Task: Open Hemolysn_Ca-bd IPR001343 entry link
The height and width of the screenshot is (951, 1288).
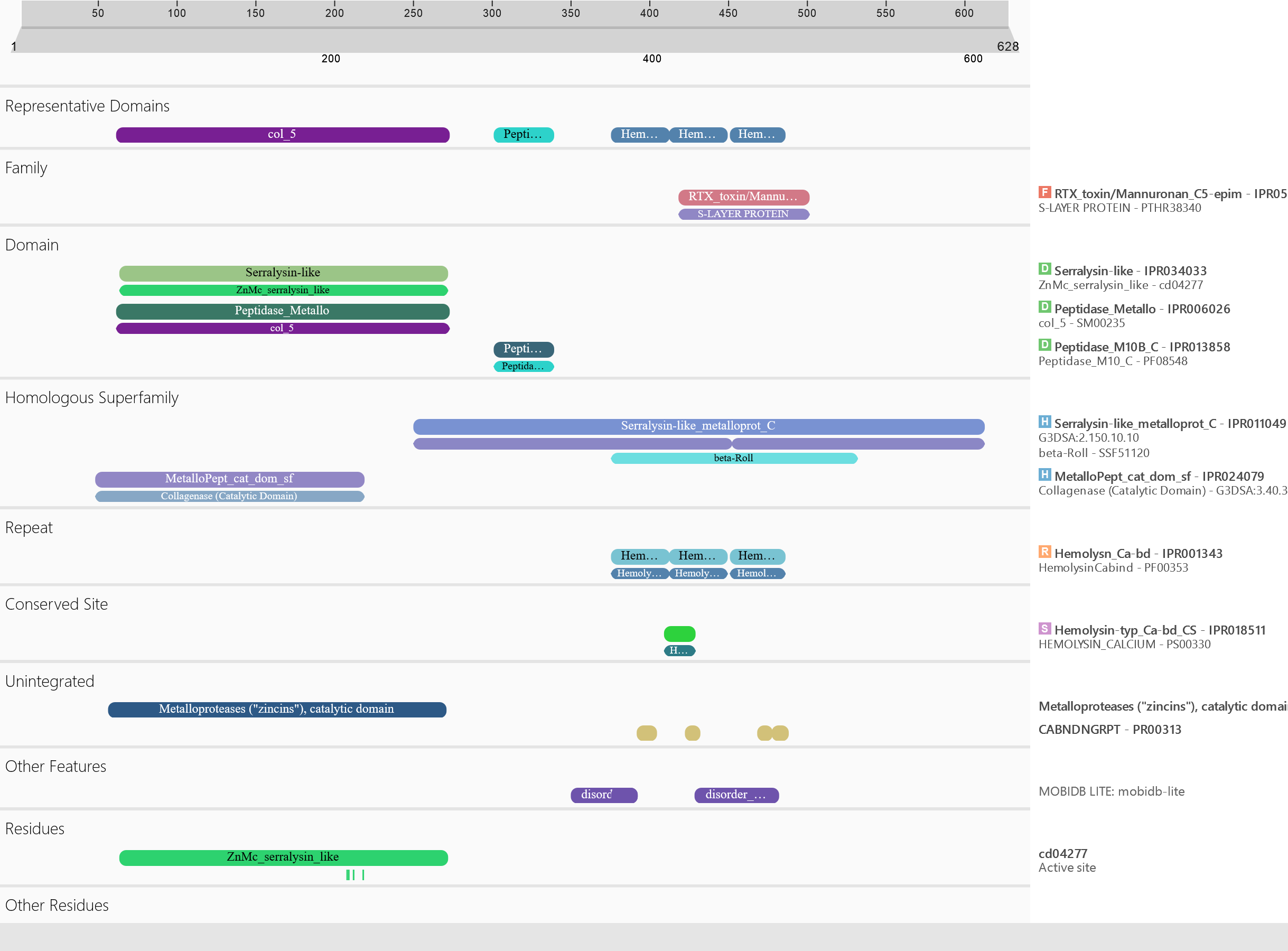Action: click(x=1138, y=554)
